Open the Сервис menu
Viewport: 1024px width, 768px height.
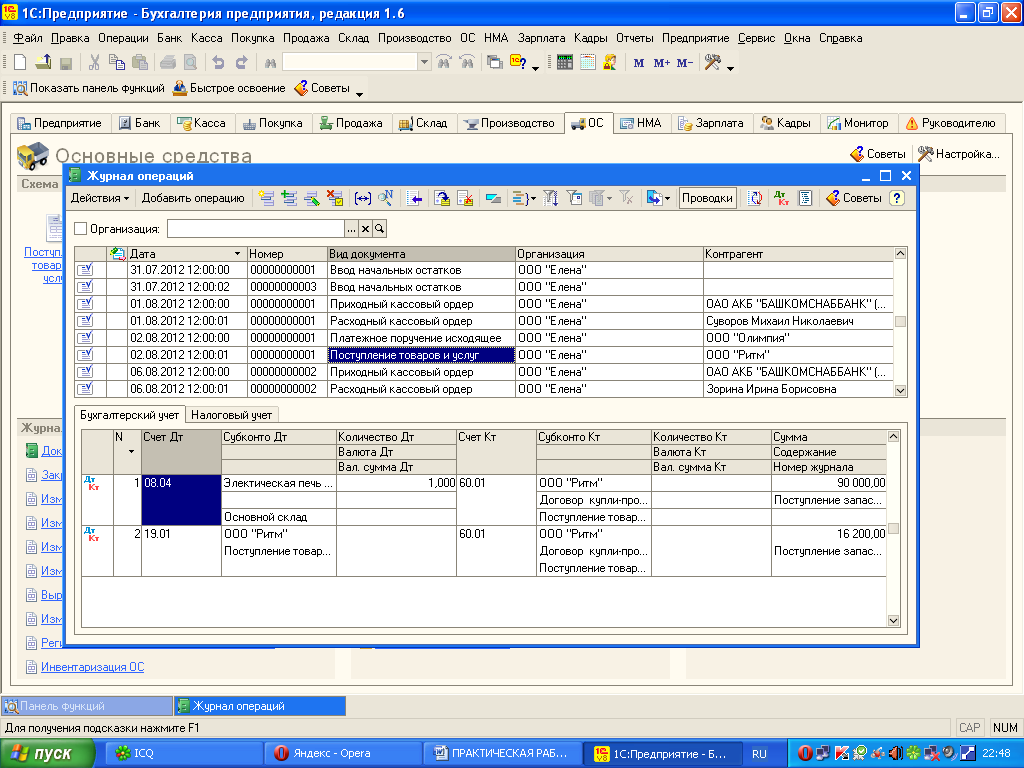pyautogui.click(x=756, y=38)
